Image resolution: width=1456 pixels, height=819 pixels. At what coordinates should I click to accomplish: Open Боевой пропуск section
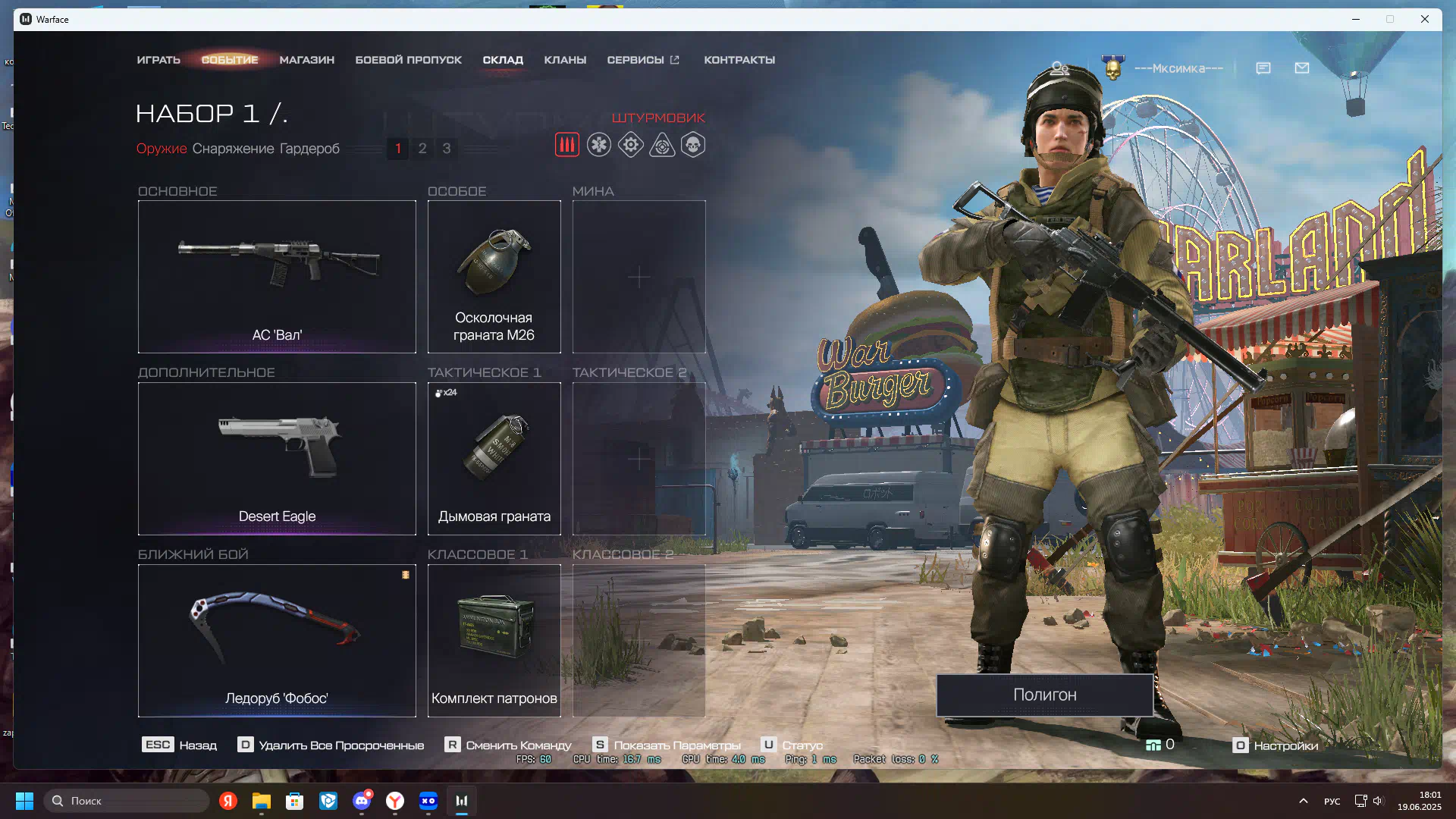(x=409, y=60)
